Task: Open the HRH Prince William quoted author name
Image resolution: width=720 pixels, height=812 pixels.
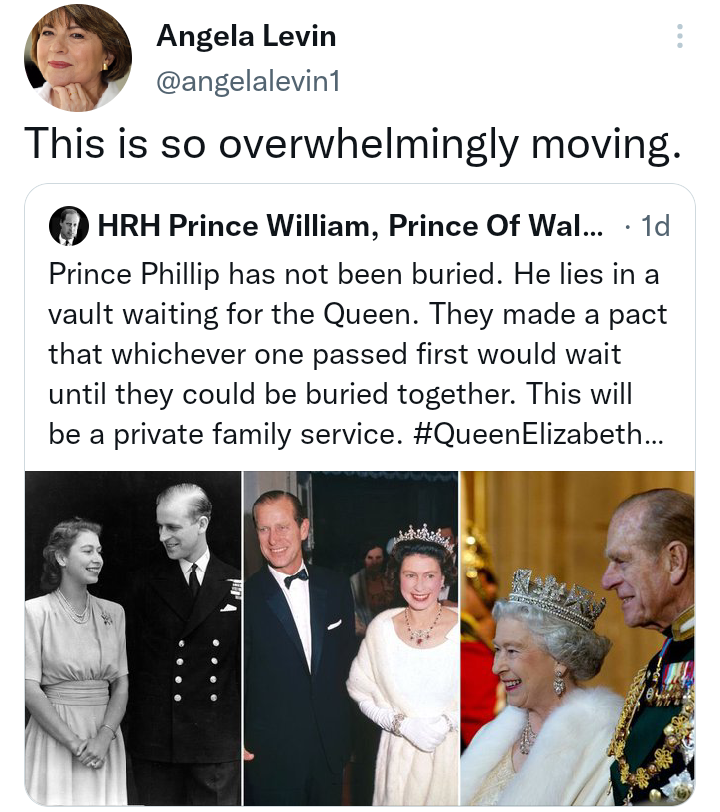Action: tap(338, 227)
